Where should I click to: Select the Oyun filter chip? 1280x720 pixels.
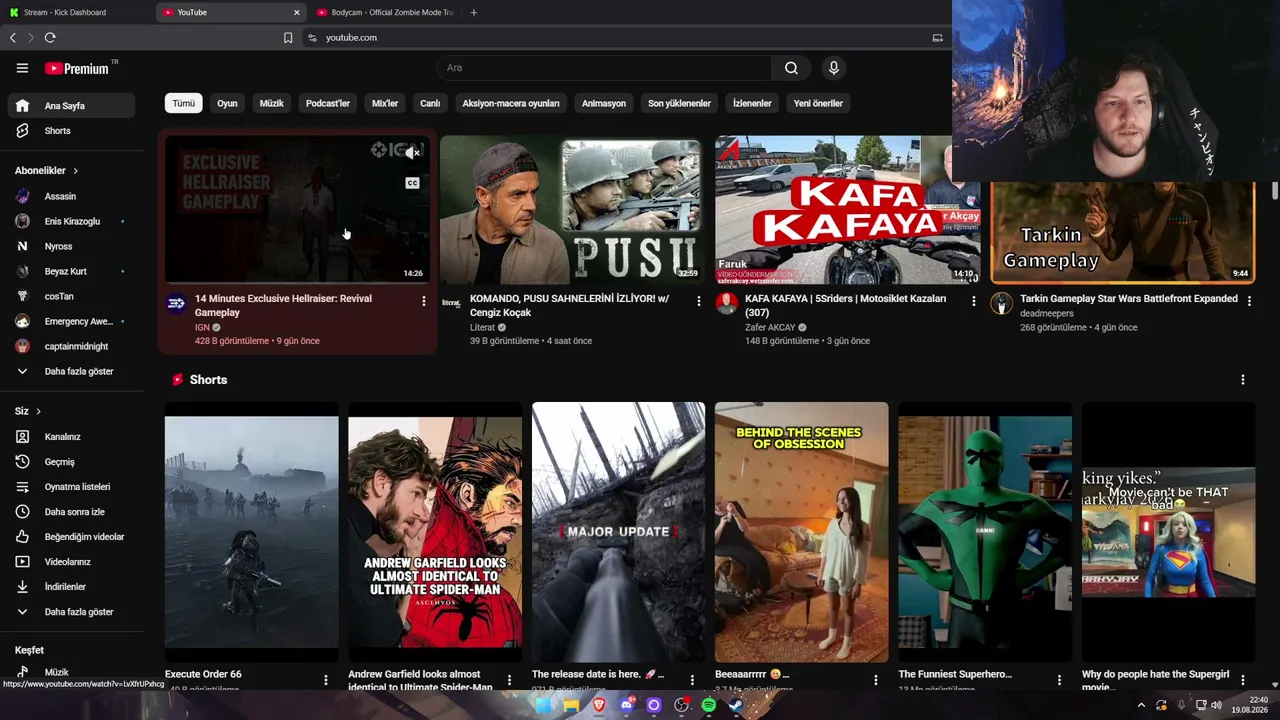coord(227,103)
